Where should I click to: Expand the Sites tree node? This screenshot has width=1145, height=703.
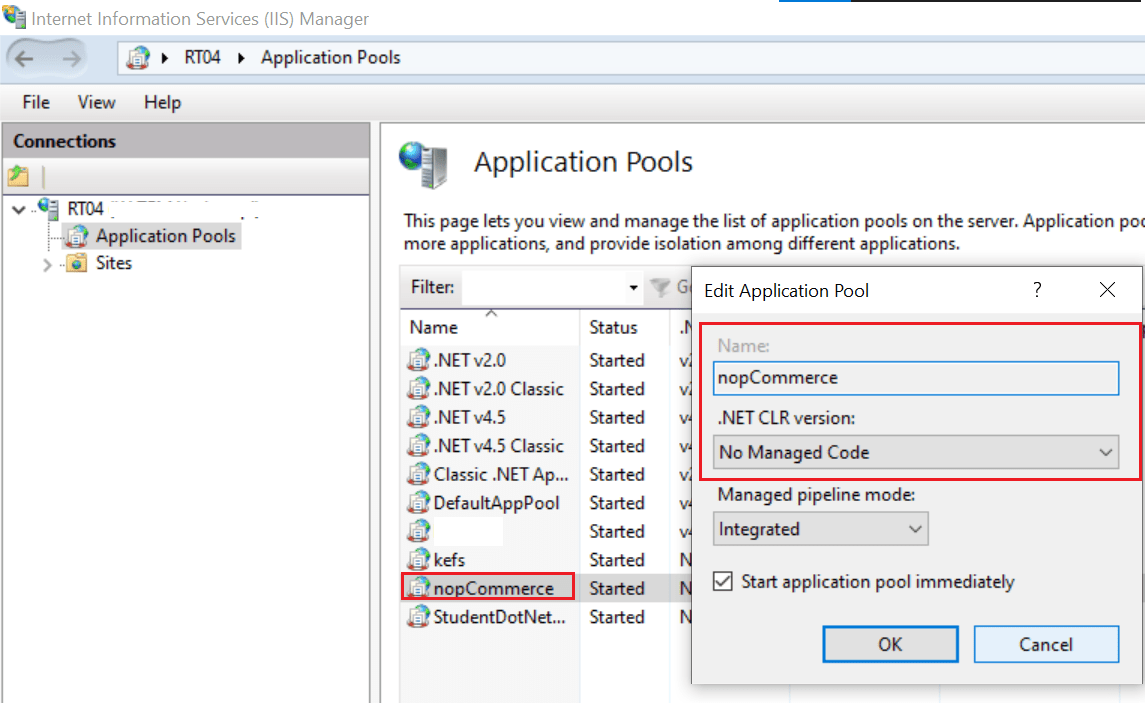[x=47, y=264]
